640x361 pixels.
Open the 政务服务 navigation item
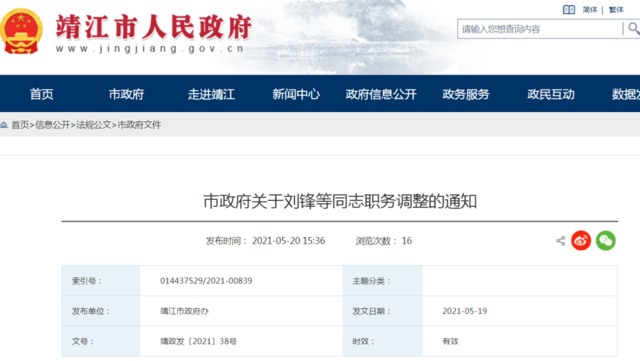[466, 94]
